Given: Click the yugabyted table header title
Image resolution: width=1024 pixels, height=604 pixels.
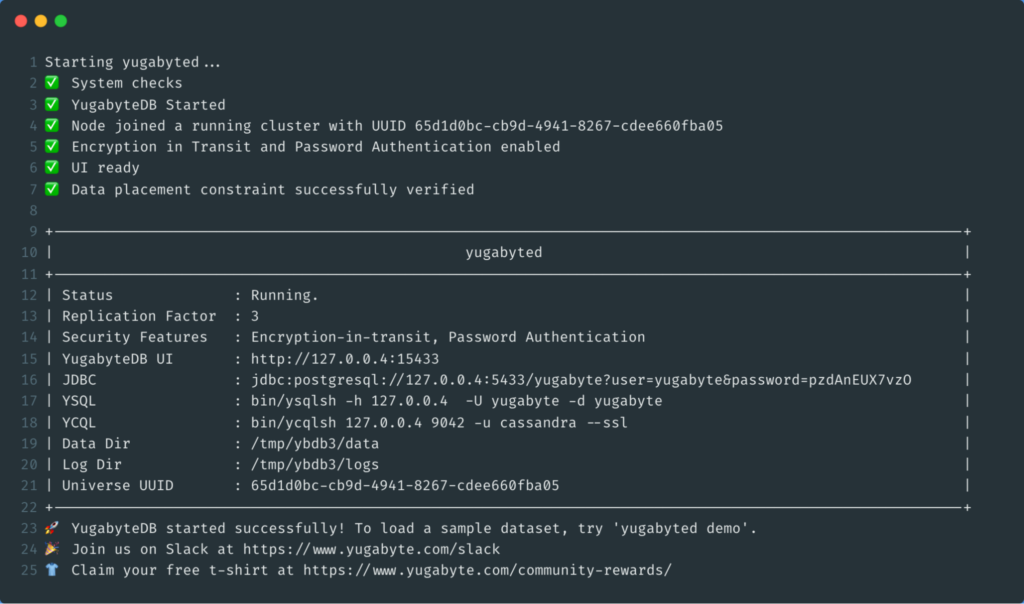Looking at the screenshot, I should [504, 252].
